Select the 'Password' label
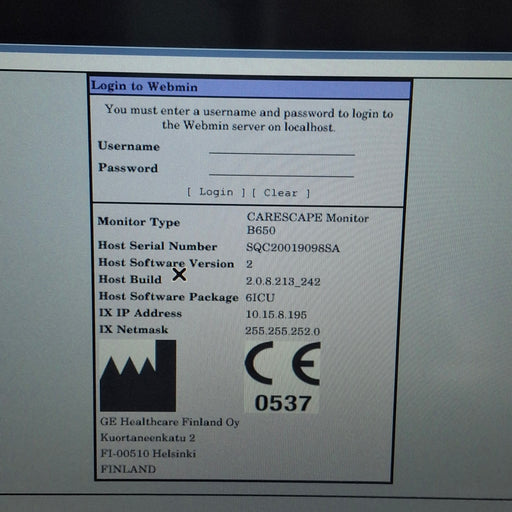This screenshot has height=512, width=512. click(x=128, y=168)
